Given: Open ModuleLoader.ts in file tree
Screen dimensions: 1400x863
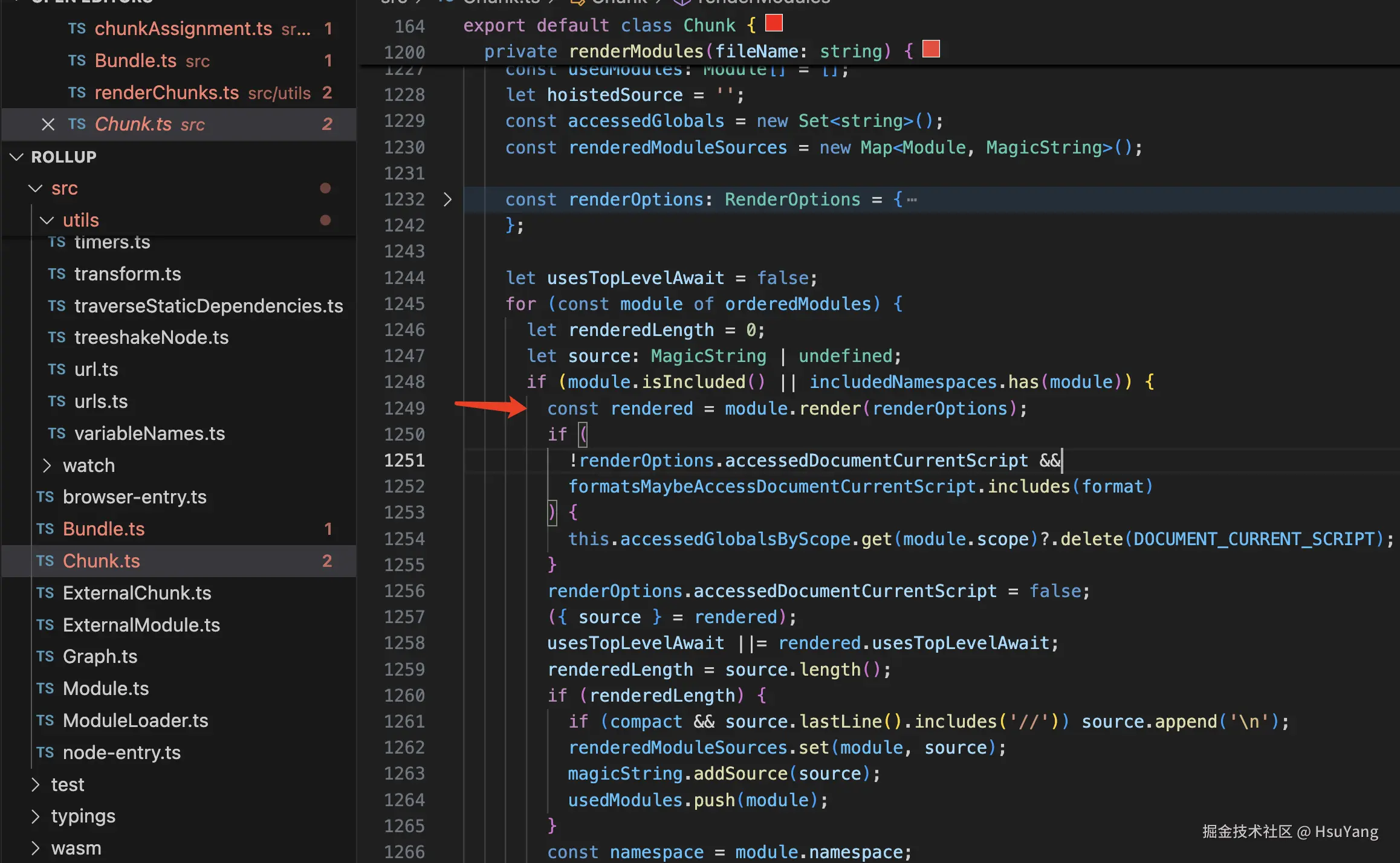Looking at the screenshot, I should coord(135,720).
